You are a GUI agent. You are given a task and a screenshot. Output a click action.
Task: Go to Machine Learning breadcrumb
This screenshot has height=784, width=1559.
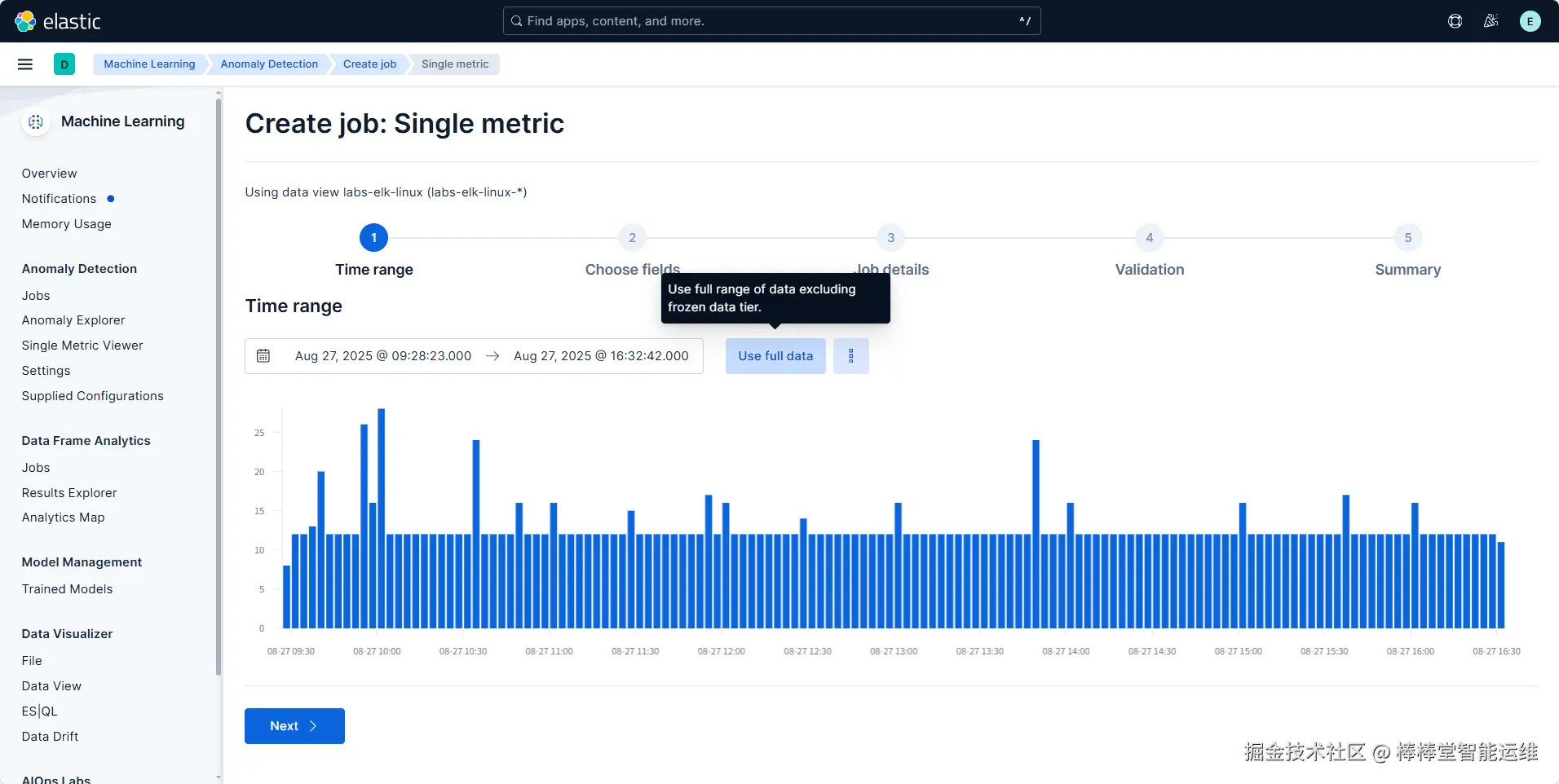pyautogui.click(x=149, y=64)
